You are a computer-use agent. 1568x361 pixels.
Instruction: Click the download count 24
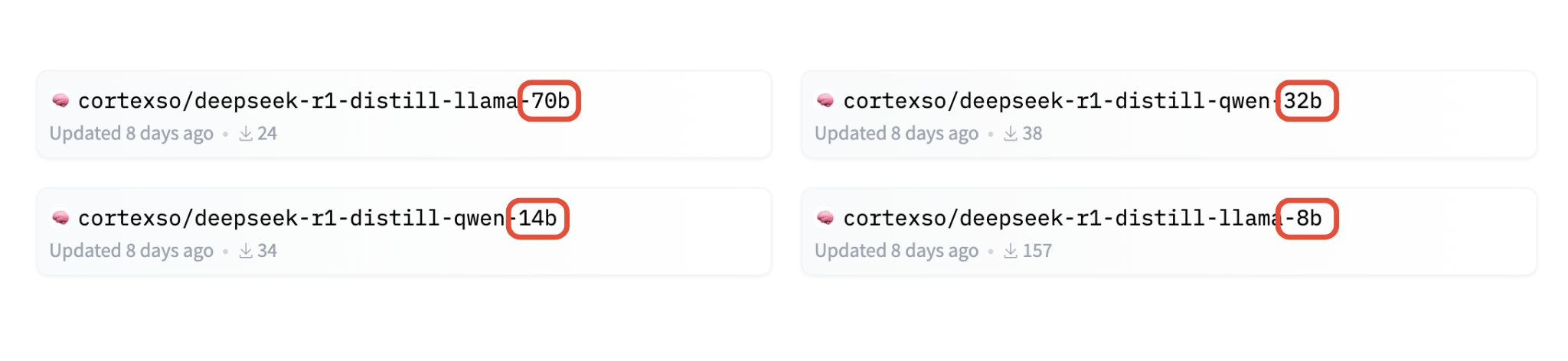(x=267, y=134)
